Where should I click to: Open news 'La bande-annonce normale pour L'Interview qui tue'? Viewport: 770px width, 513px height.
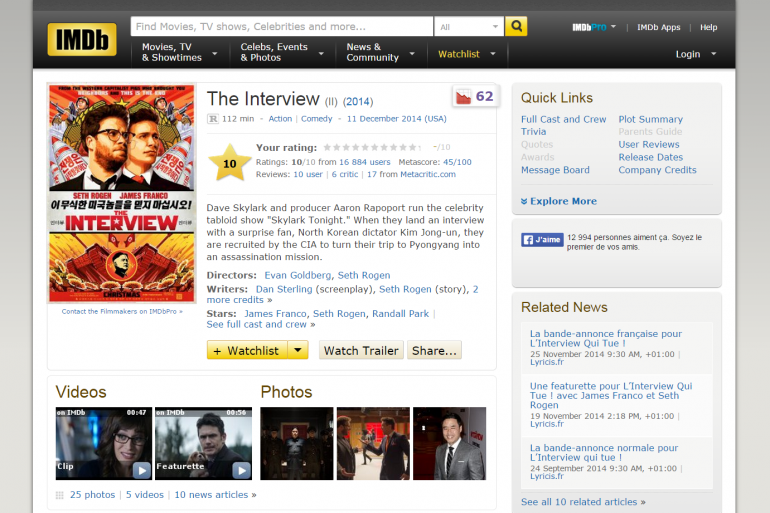coord(604,453)
